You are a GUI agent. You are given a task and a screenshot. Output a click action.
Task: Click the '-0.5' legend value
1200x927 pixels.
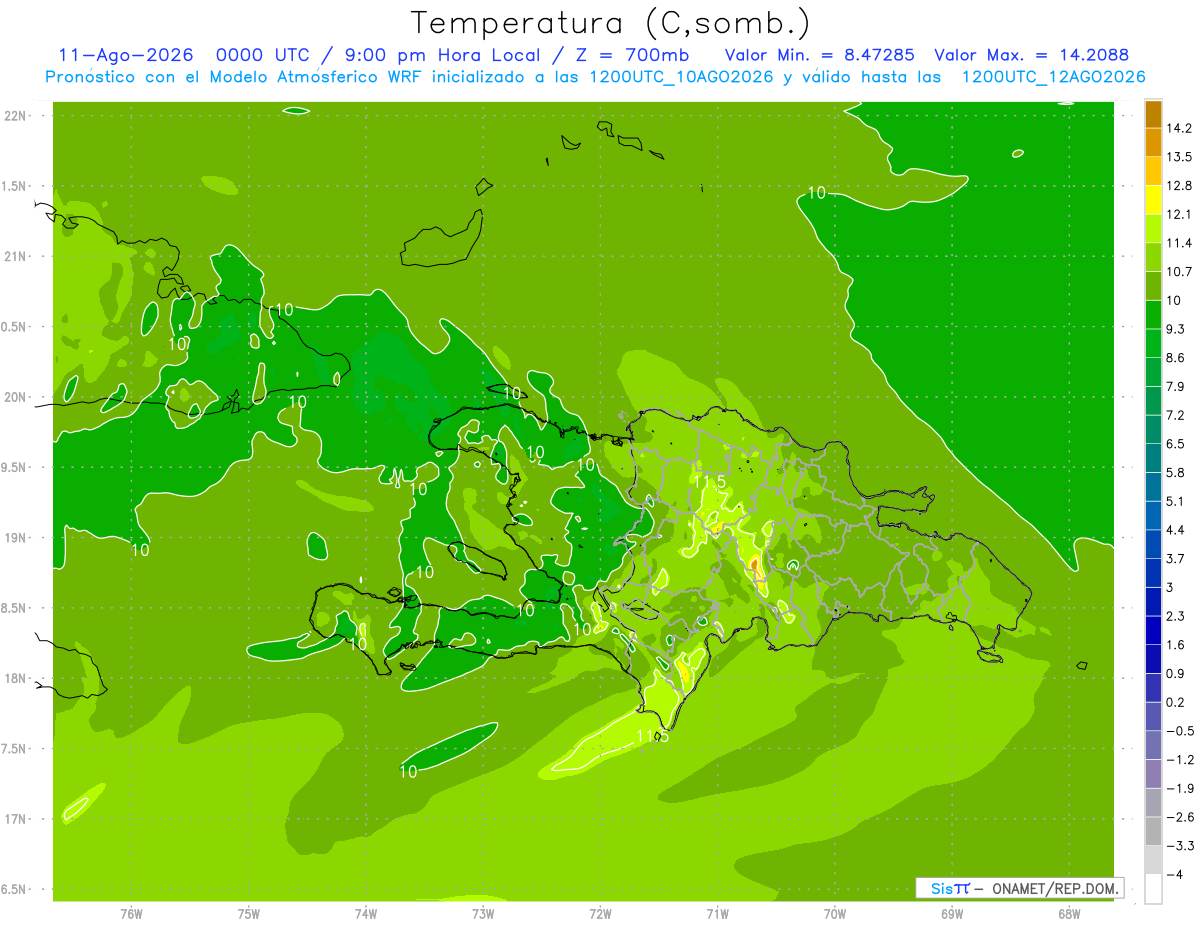(1179, 731)
